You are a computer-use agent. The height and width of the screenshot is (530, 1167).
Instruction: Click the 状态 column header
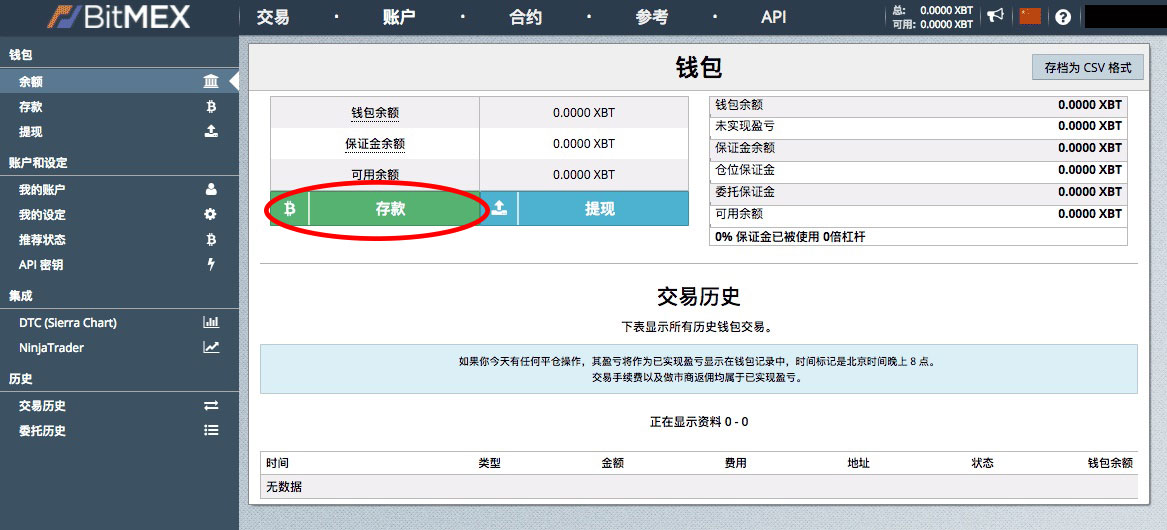(x=982, y=463)
